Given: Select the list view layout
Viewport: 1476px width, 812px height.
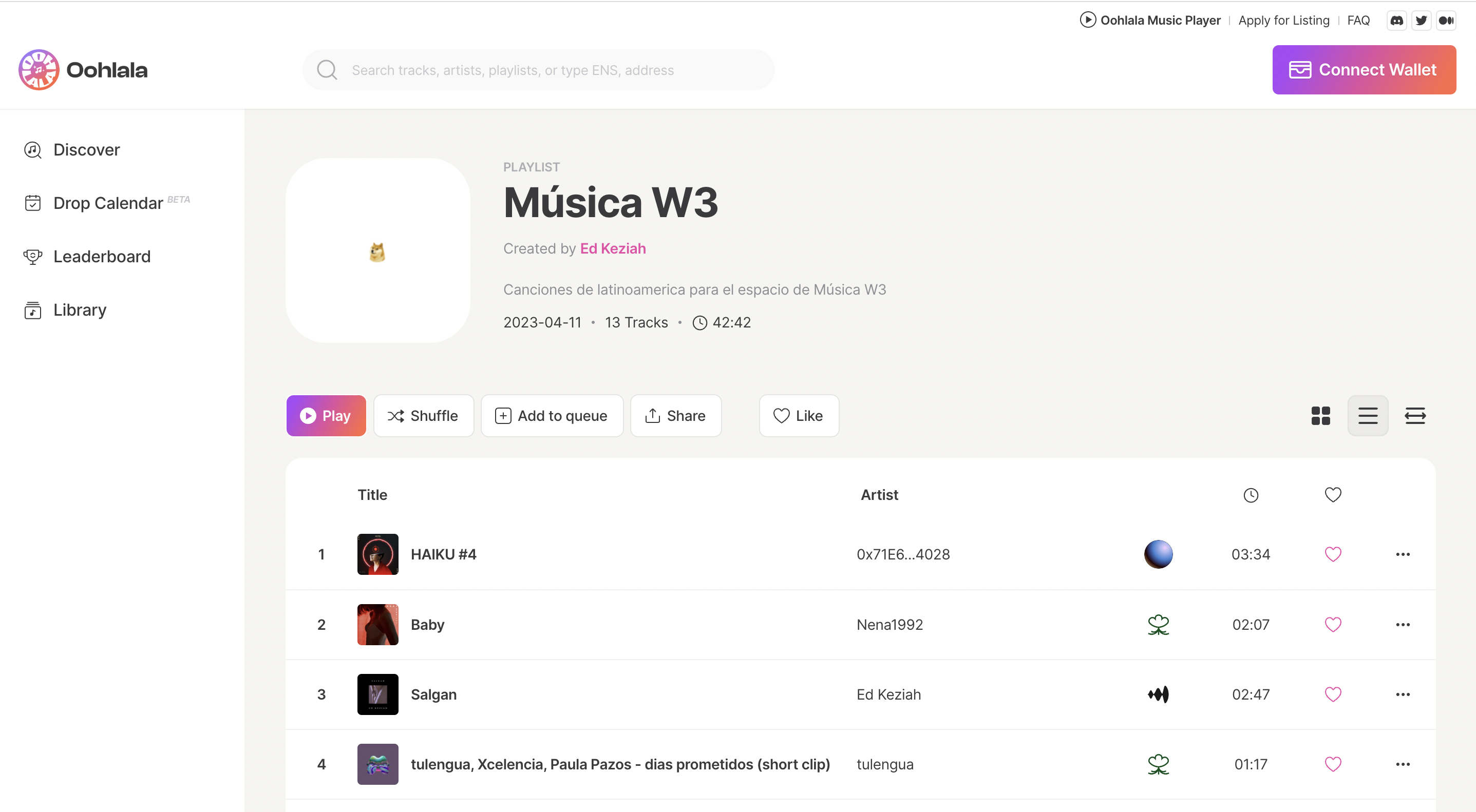Looking at the screenshot, I should tap(1367, 416).
